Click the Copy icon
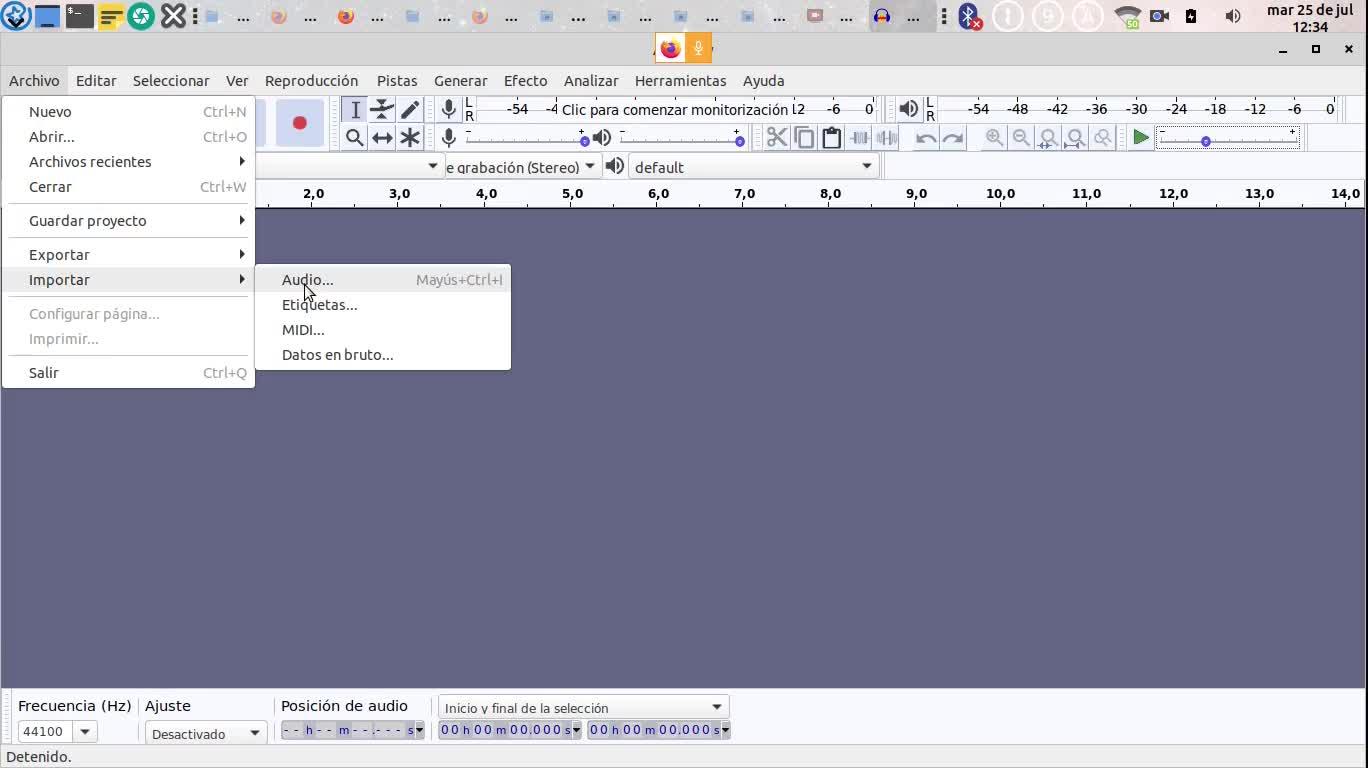The width and height of the screenshot is (1368, 768). pyautogui.click(x=804, y=138)
